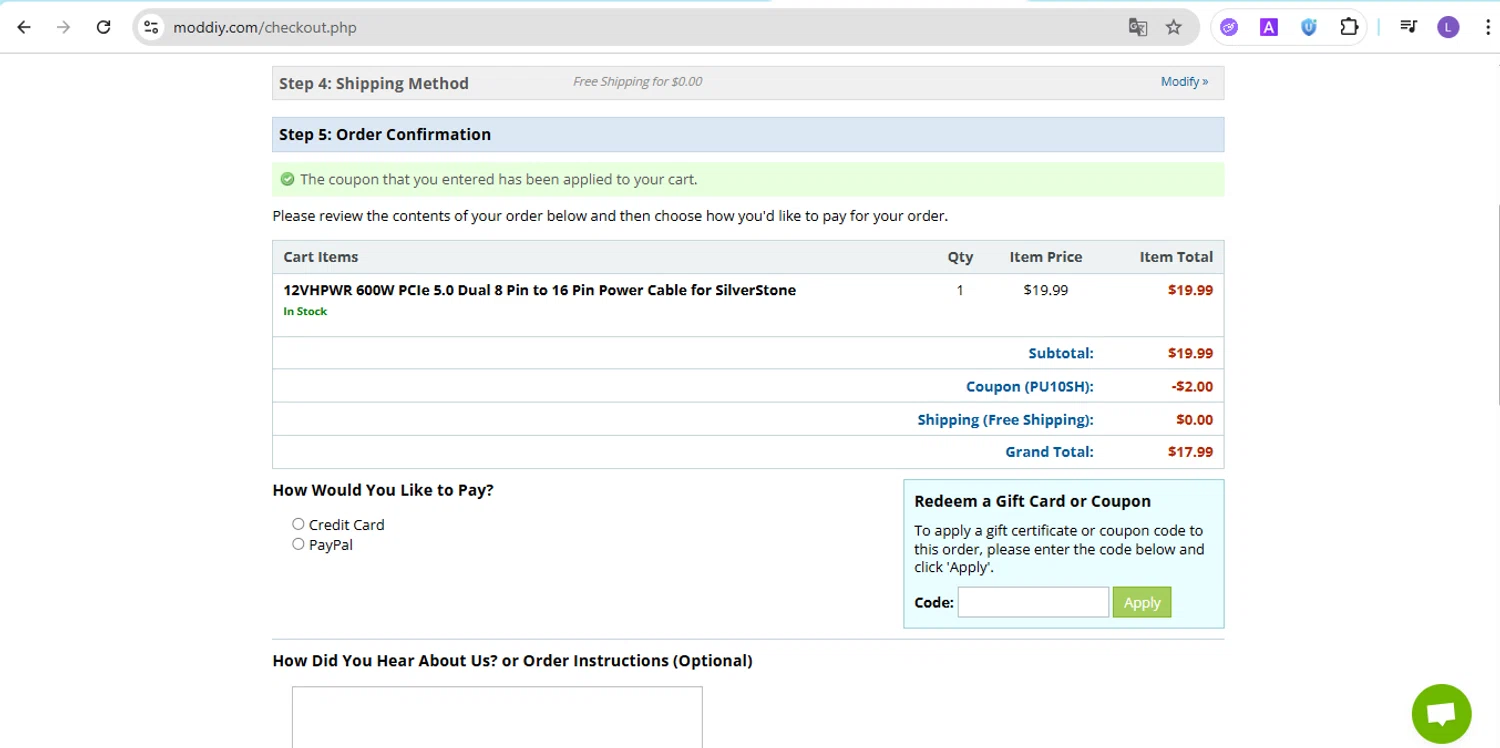Click the Item Price $19.99 cell
This screenshot has width=1500, height=748.
coord(1046,290)
